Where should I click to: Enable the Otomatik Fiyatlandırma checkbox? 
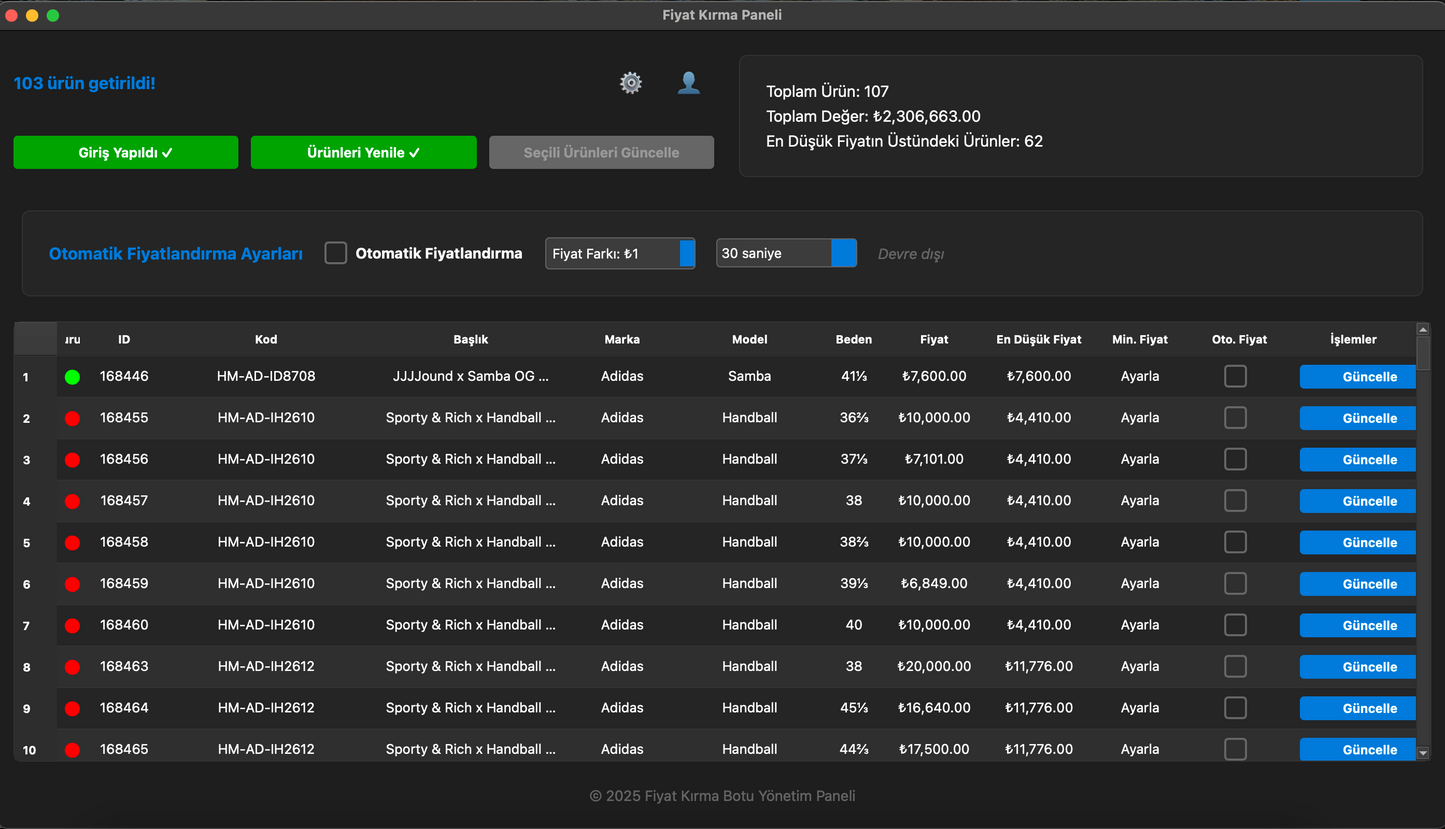[336, 253]
